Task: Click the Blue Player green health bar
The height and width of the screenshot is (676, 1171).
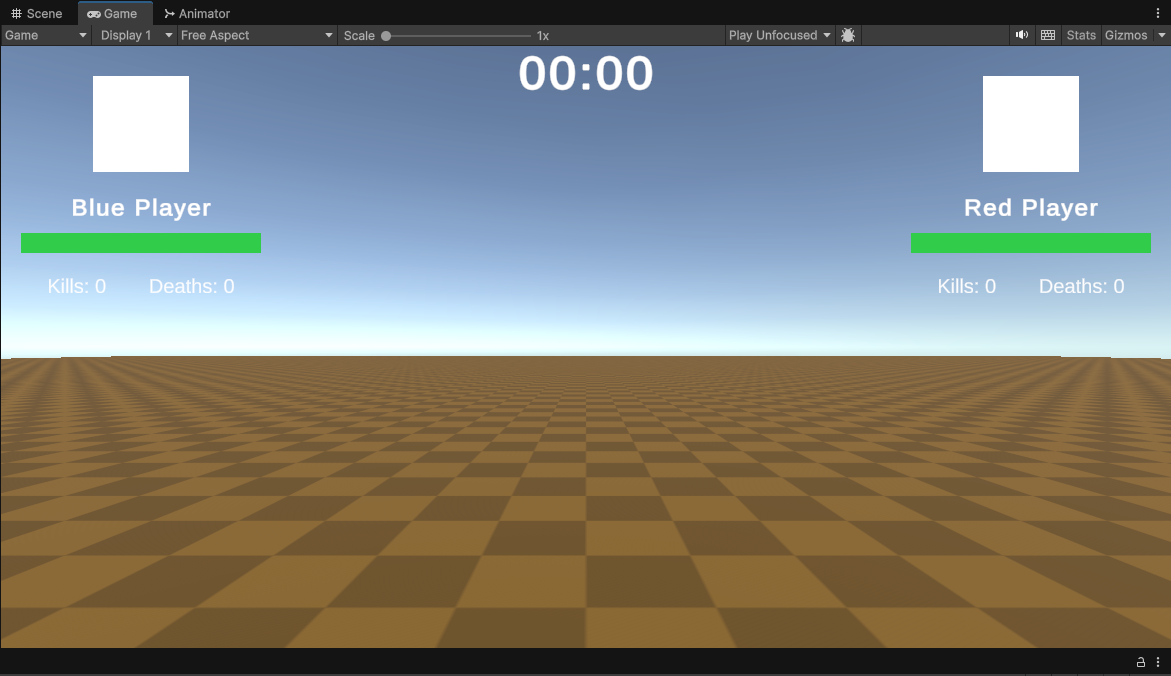Action: [x=141, y=243]
